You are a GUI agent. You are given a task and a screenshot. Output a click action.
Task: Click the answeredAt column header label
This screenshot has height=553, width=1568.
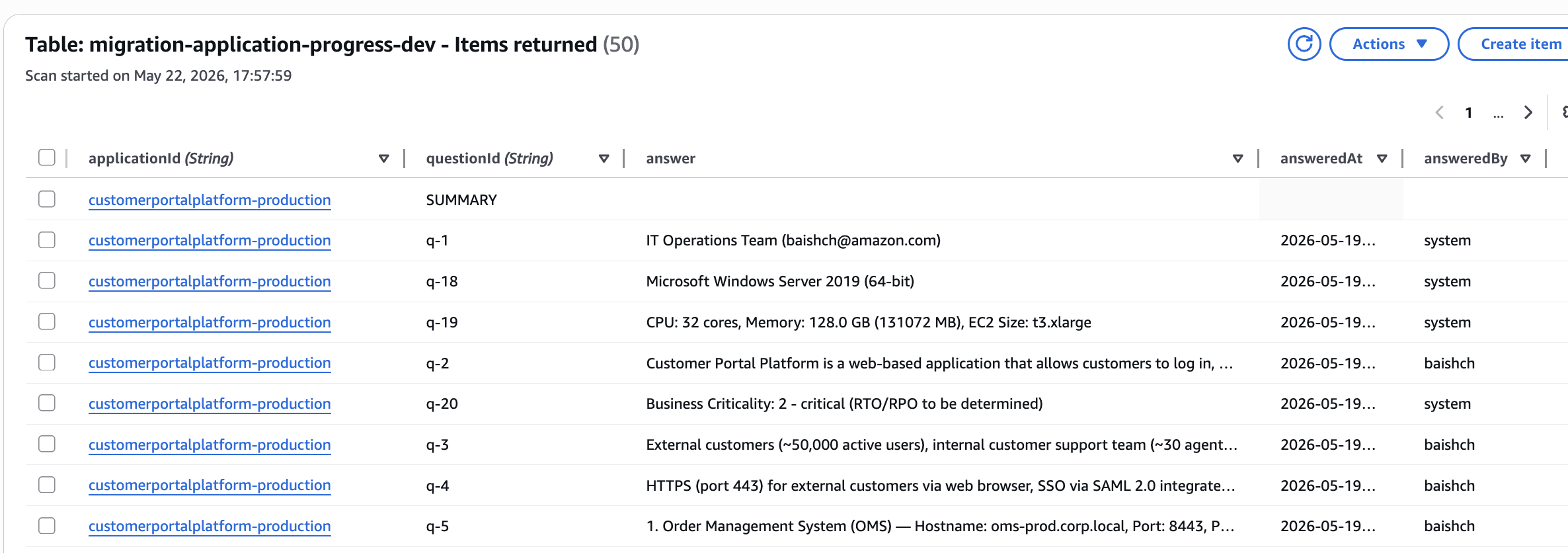[1321, 159]
